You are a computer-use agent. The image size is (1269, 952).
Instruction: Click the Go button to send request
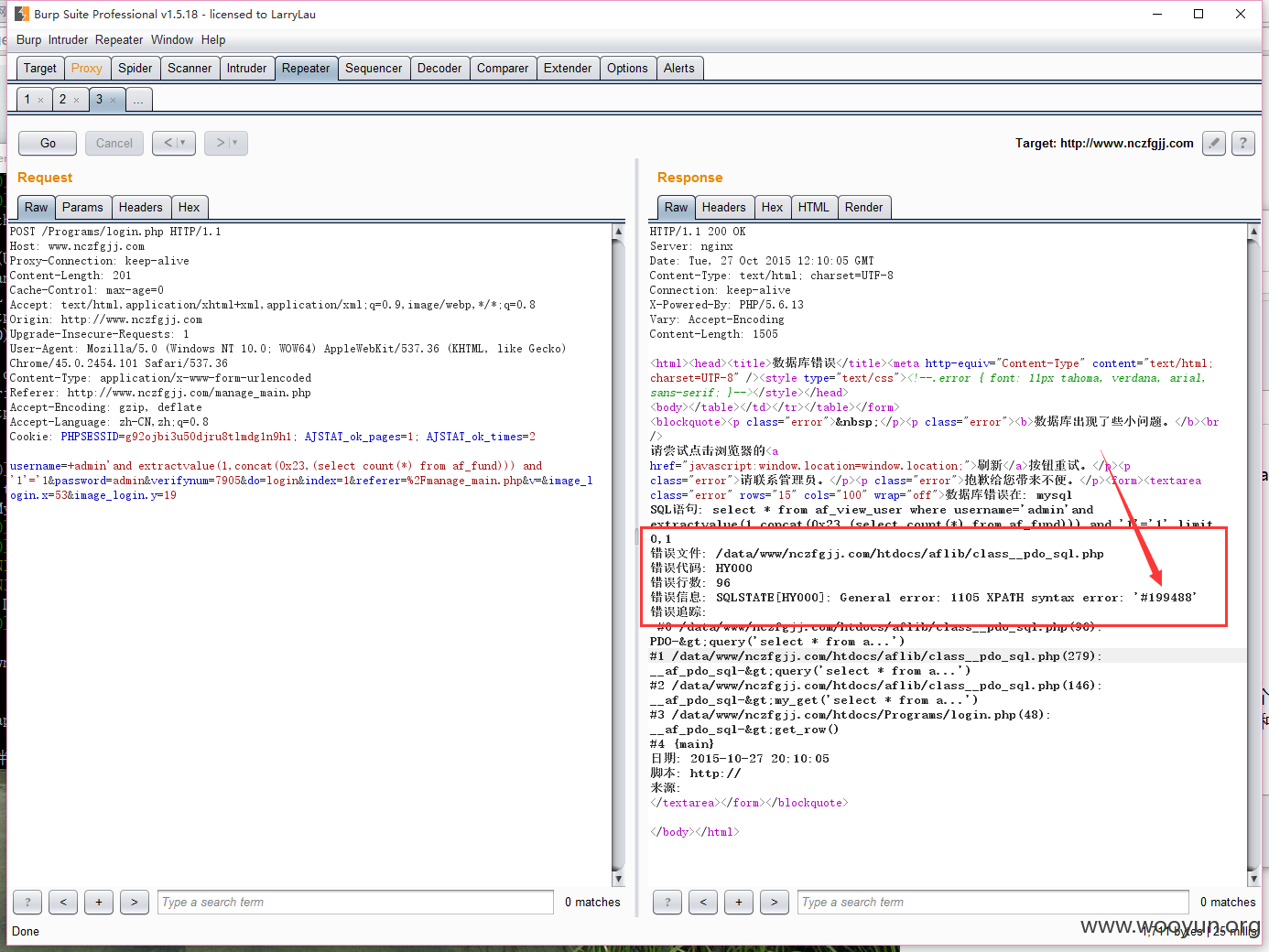tap(48, 143)
